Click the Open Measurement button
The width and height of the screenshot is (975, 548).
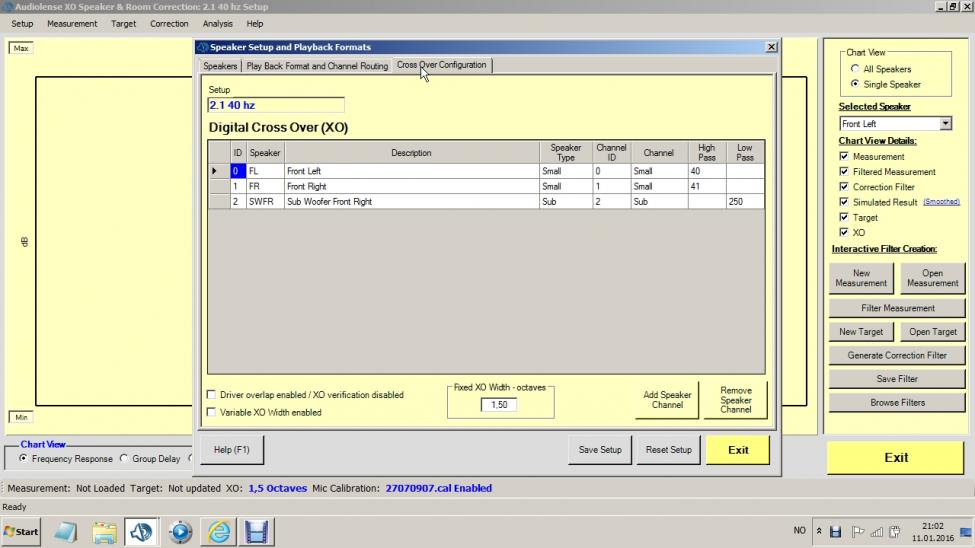pos(933,278)
